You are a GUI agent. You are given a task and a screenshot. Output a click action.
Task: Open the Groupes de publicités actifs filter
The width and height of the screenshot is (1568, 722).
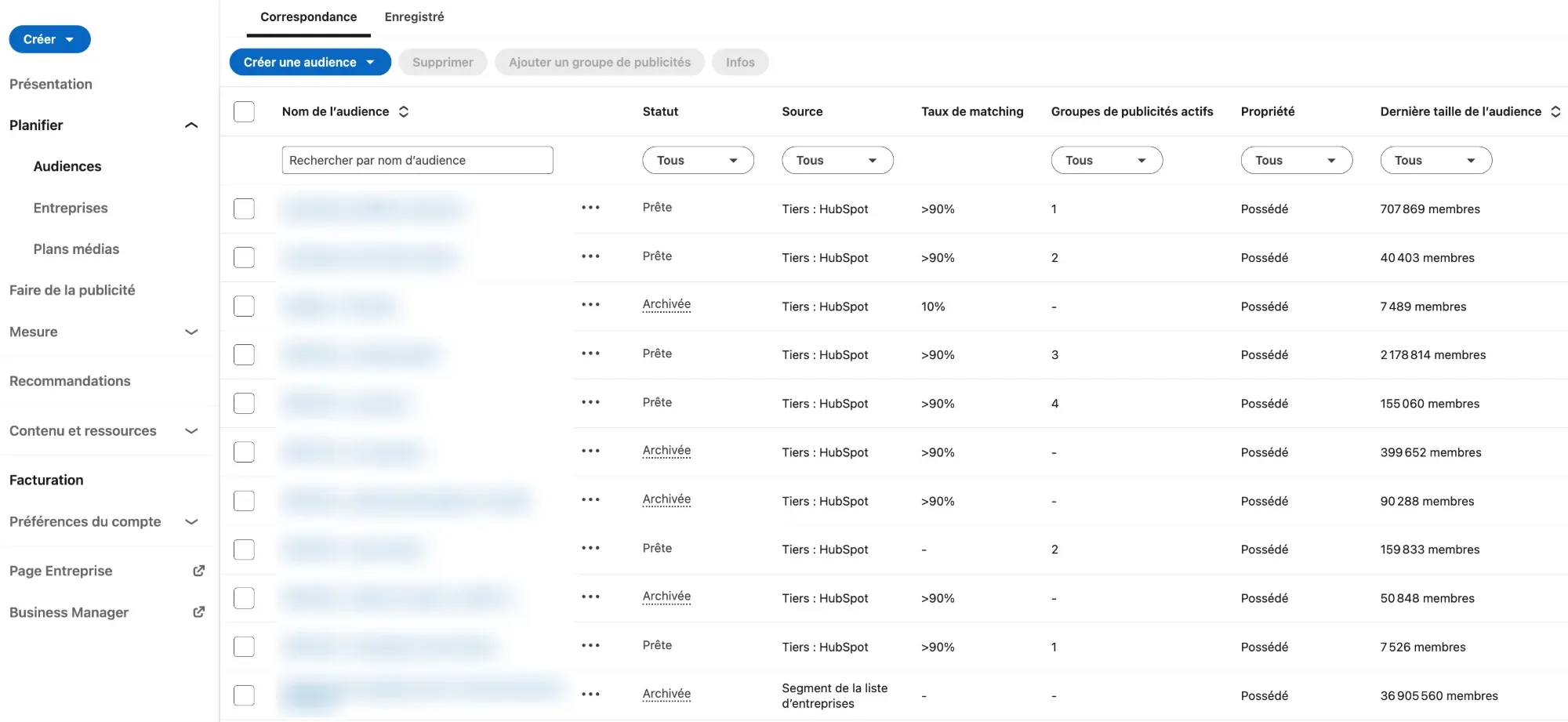[1106, 160]
